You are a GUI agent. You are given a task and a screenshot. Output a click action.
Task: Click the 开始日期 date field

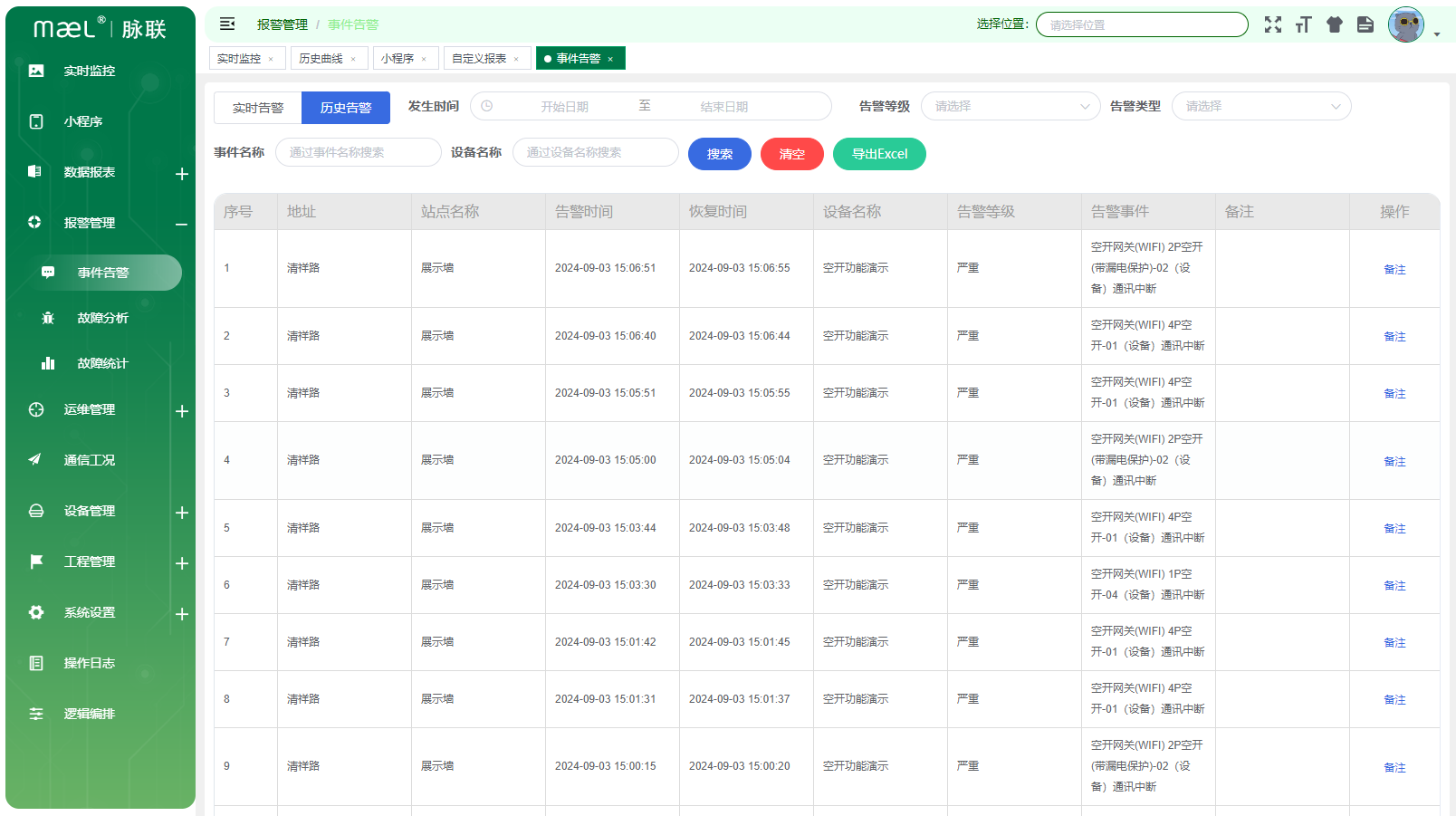564,107
